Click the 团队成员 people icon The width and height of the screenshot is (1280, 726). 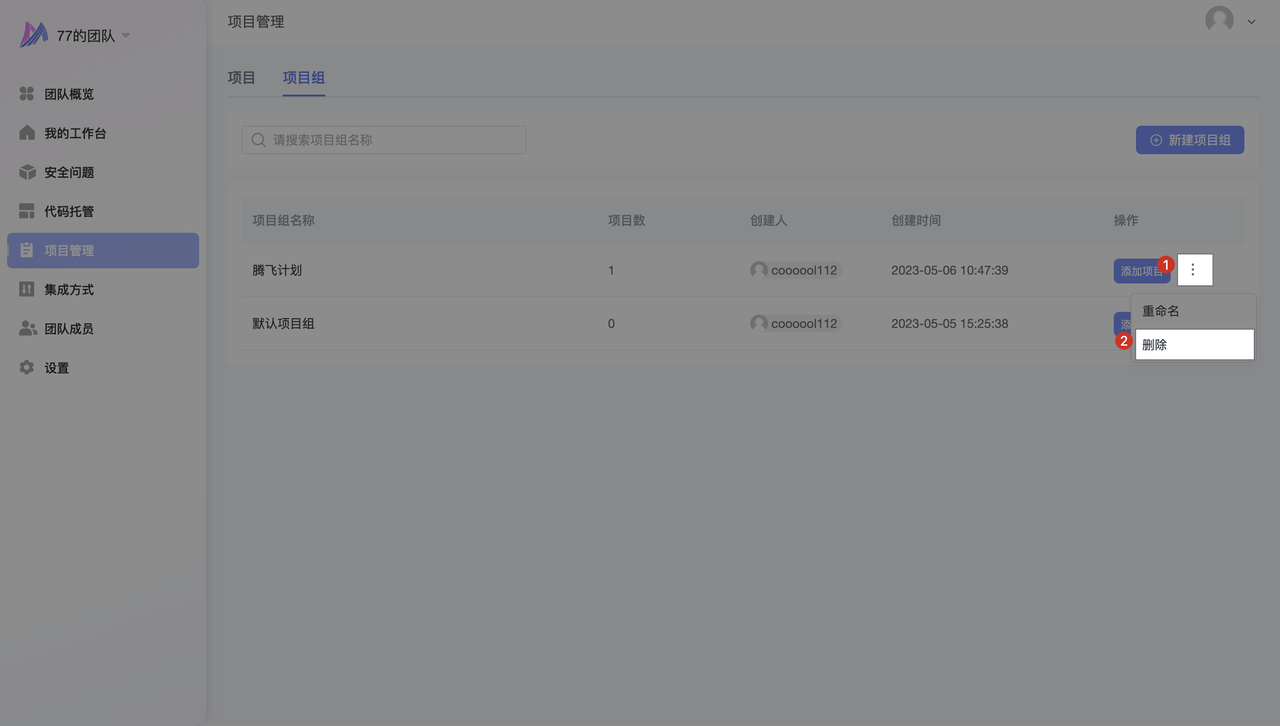point(27,329)
